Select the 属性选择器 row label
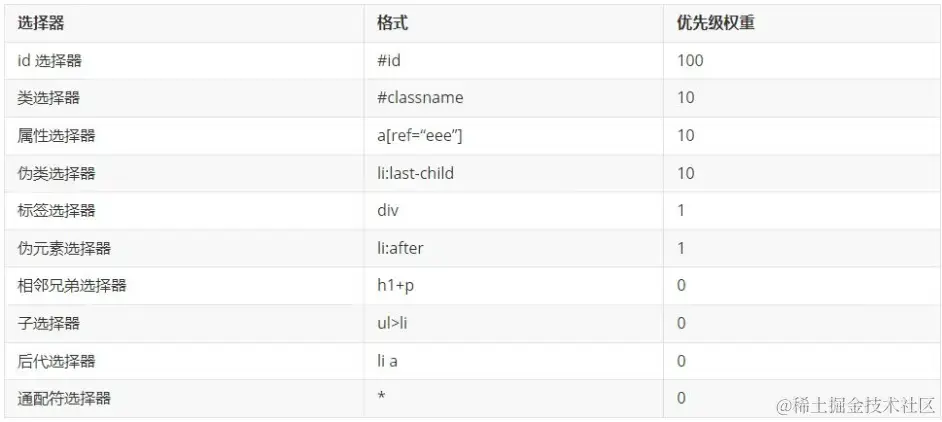This screenshot has width=942, height=422. click(x=57, y=136)
